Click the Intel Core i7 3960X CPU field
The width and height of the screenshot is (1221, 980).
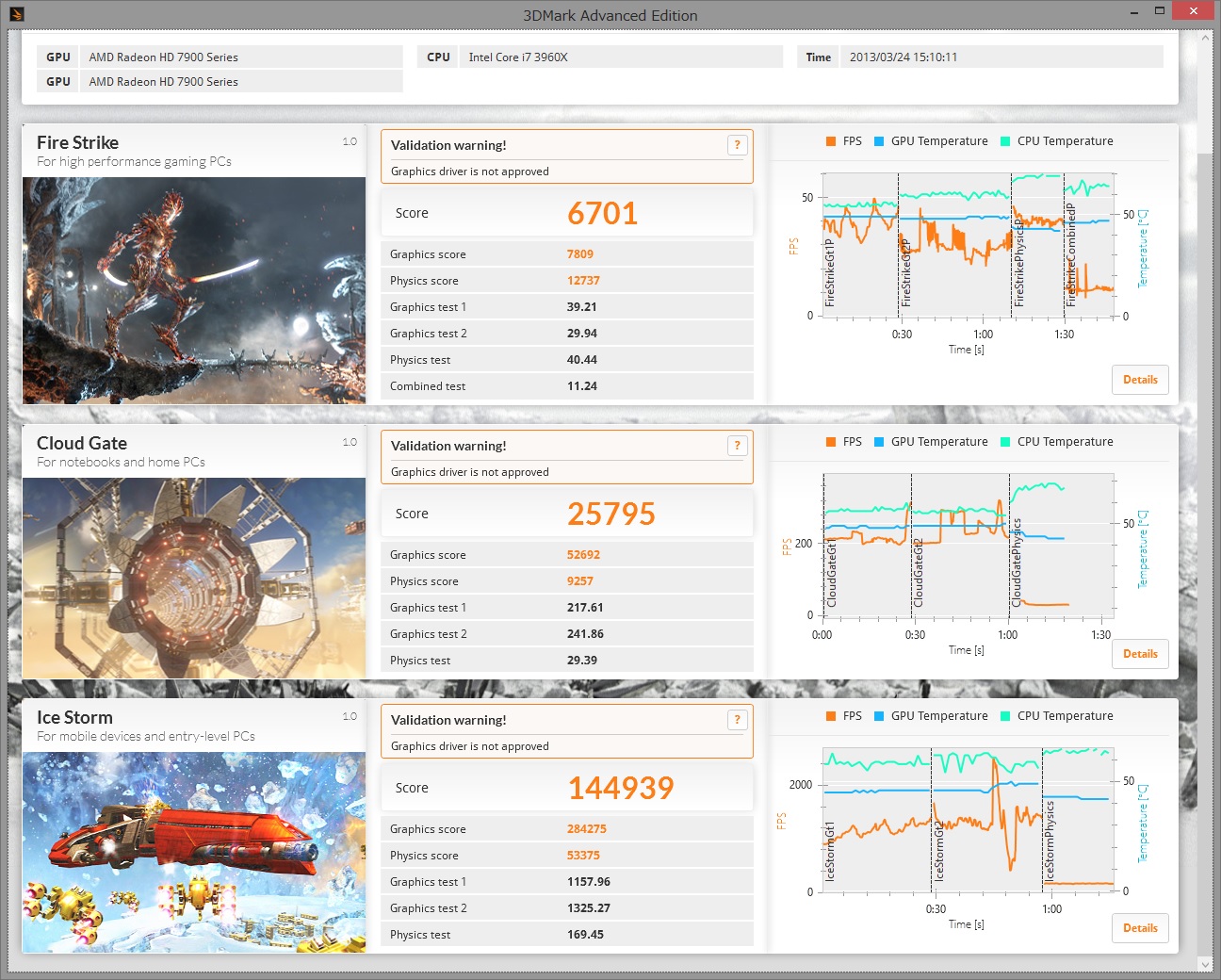click(622, 57)
